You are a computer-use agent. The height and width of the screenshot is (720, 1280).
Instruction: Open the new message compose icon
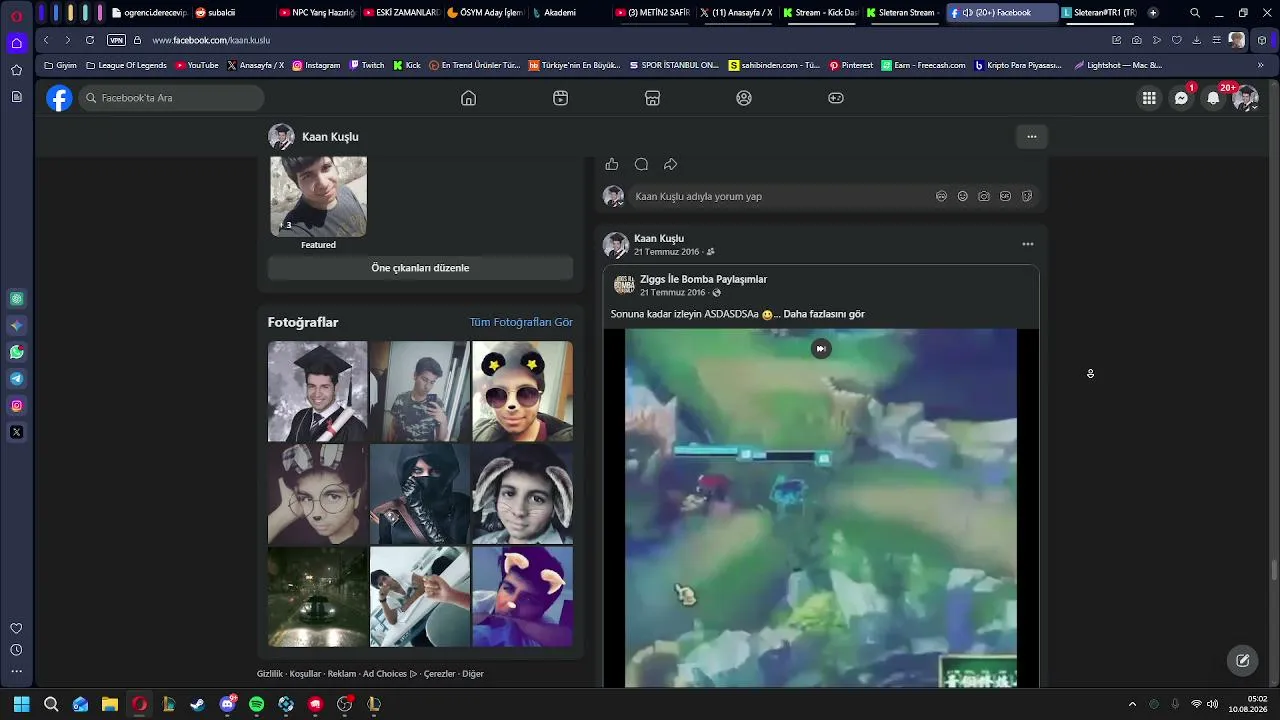[x=1243, y=660]
